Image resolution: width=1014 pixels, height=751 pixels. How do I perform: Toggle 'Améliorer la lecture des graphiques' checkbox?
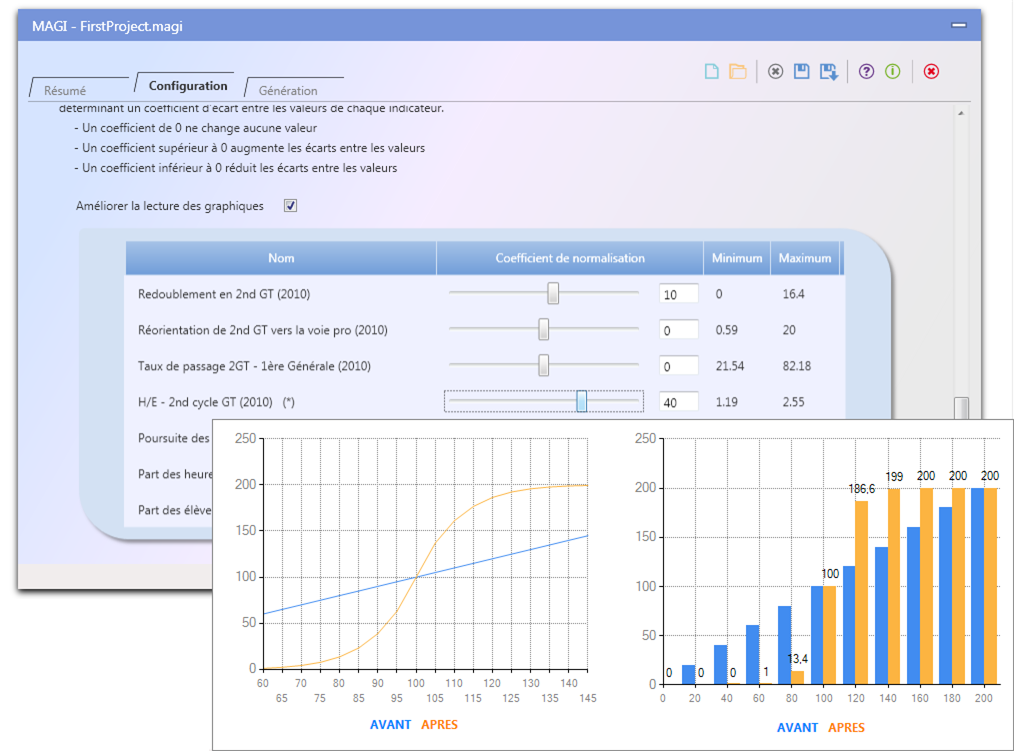point(291,206)
